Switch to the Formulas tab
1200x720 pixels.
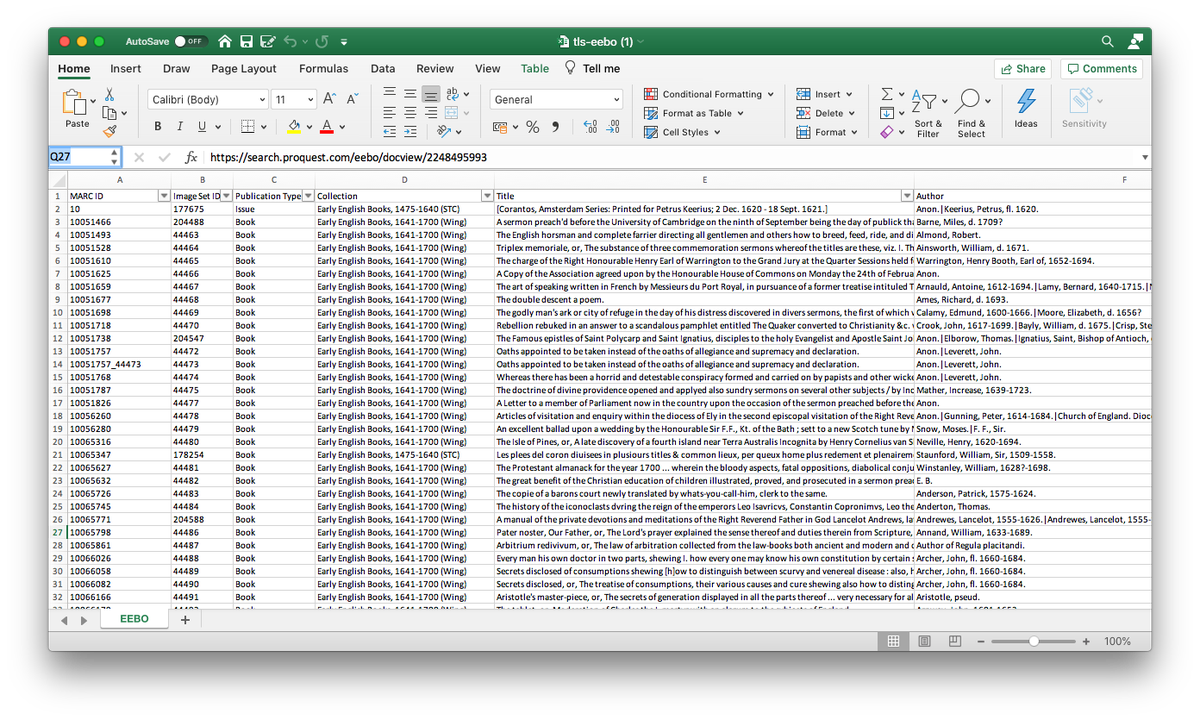click(x=323, y=69)
